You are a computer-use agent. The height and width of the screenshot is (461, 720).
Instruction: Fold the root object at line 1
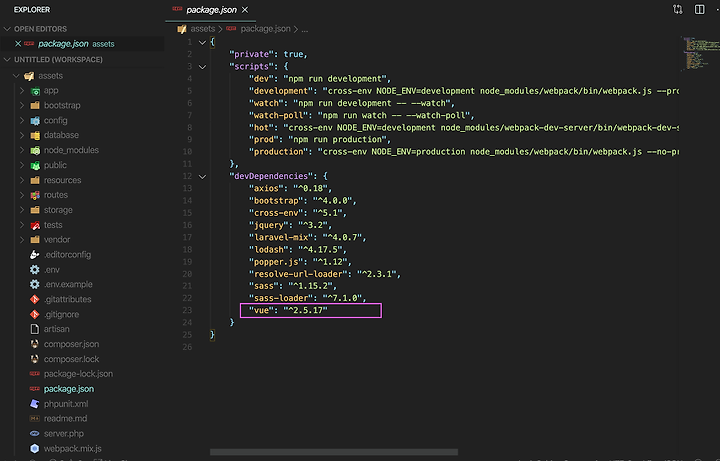pyautogui.click(x=202, y=42)
